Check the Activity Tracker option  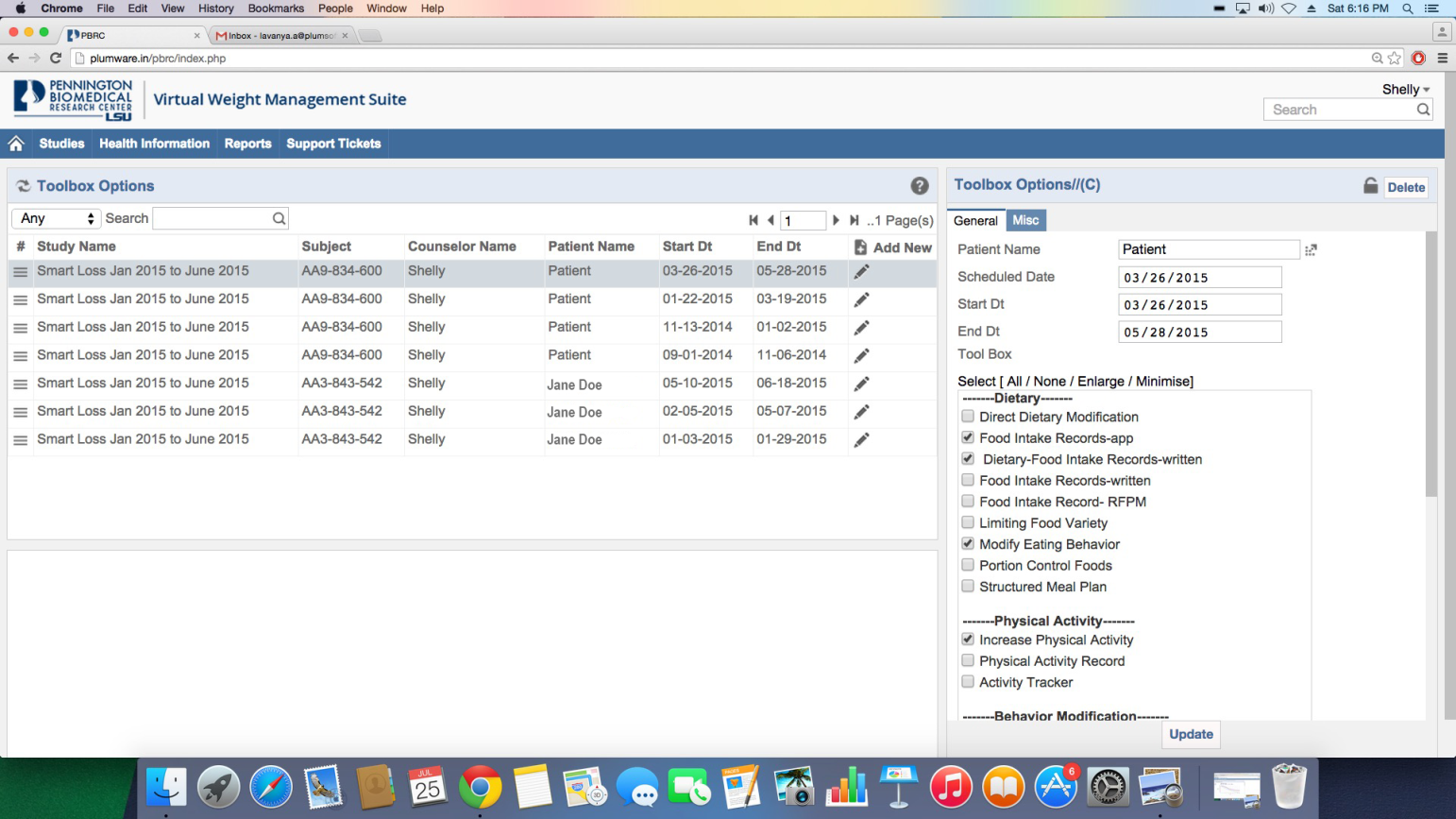(968, 682)
